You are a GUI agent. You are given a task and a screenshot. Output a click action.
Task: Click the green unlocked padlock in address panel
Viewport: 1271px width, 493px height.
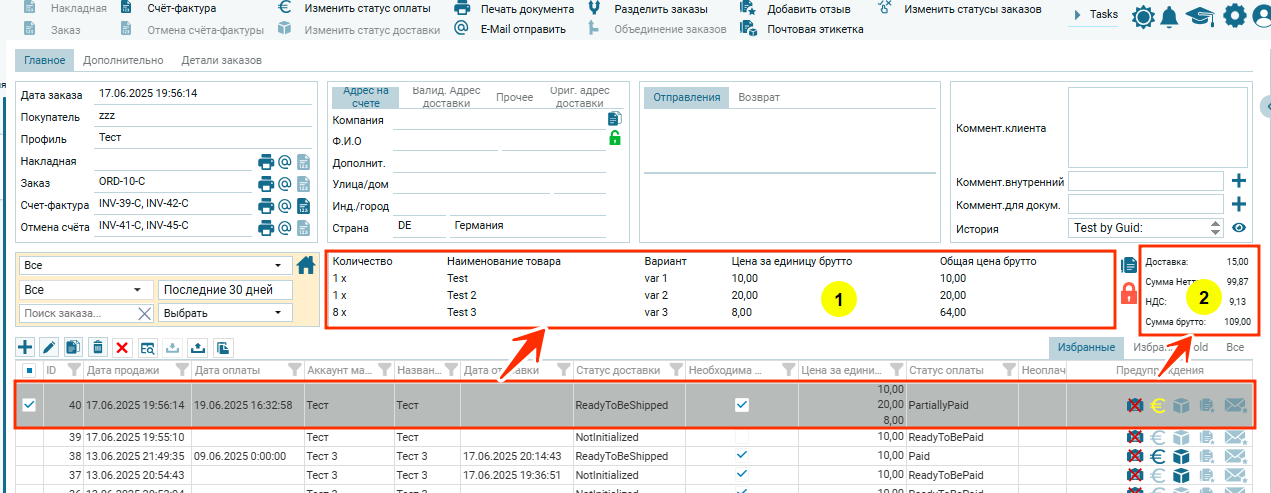615,138
